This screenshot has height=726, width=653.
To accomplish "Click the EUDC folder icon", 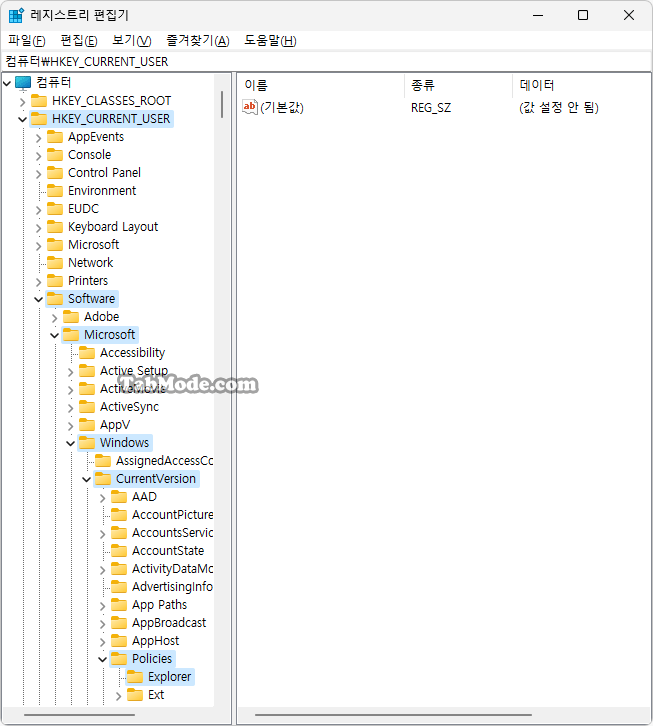I will pos(55,208).
